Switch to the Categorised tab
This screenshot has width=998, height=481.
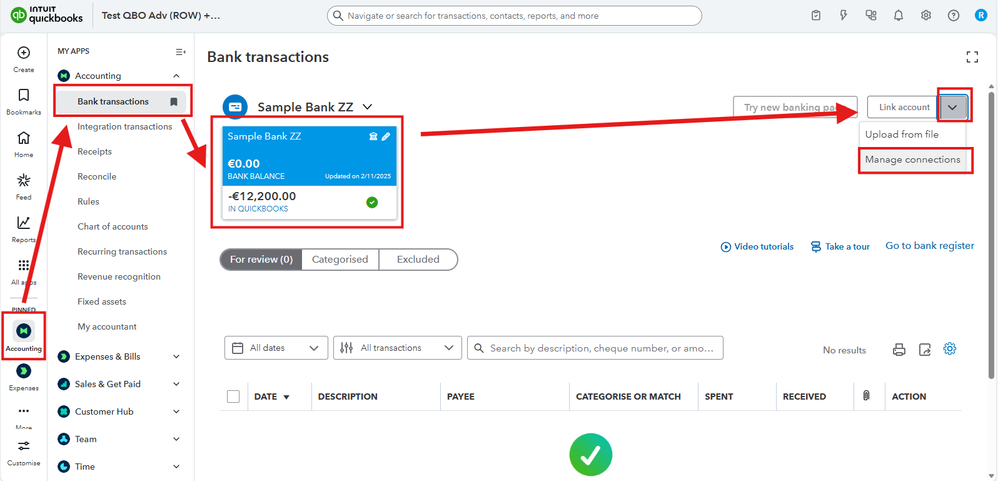coord(340,260)
